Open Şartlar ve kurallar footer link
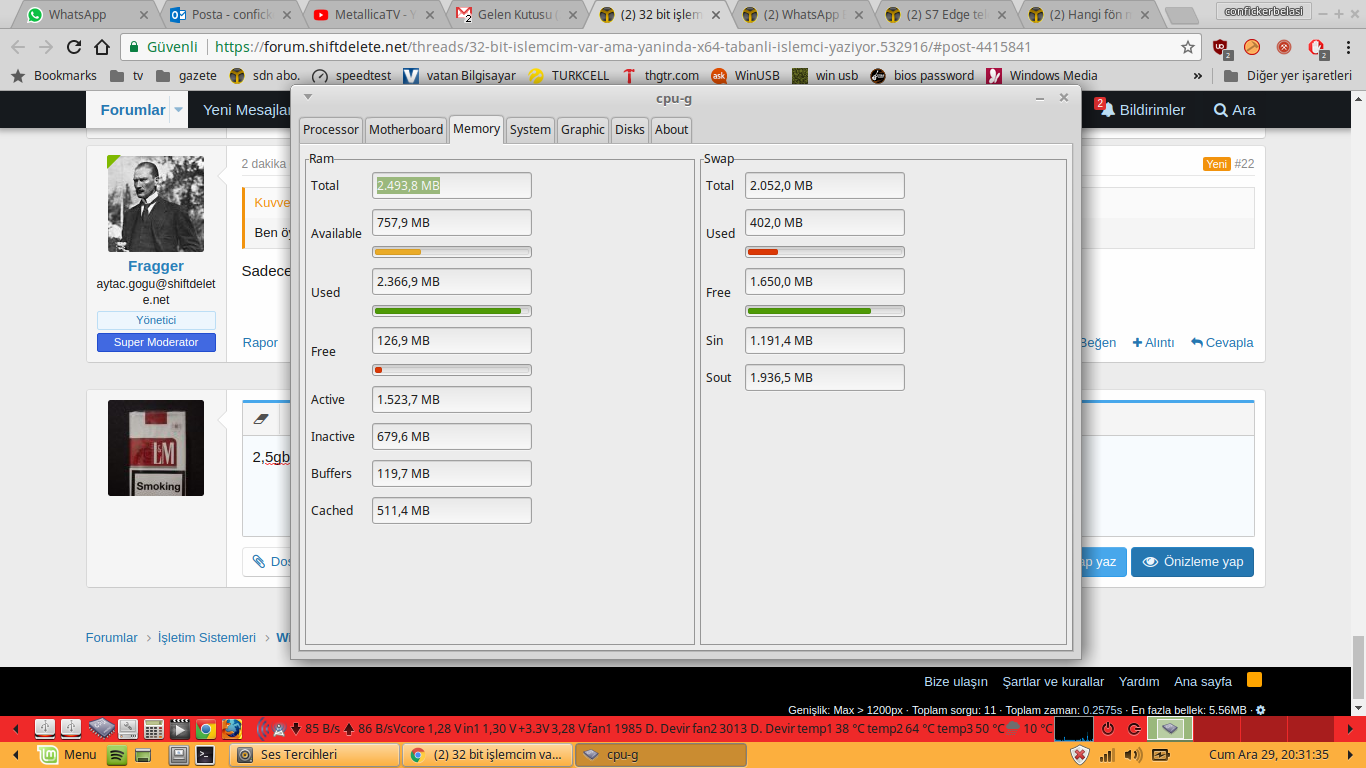This screenshot has width=1366, height=768. pyautogui.click(x=1053, y=682)
